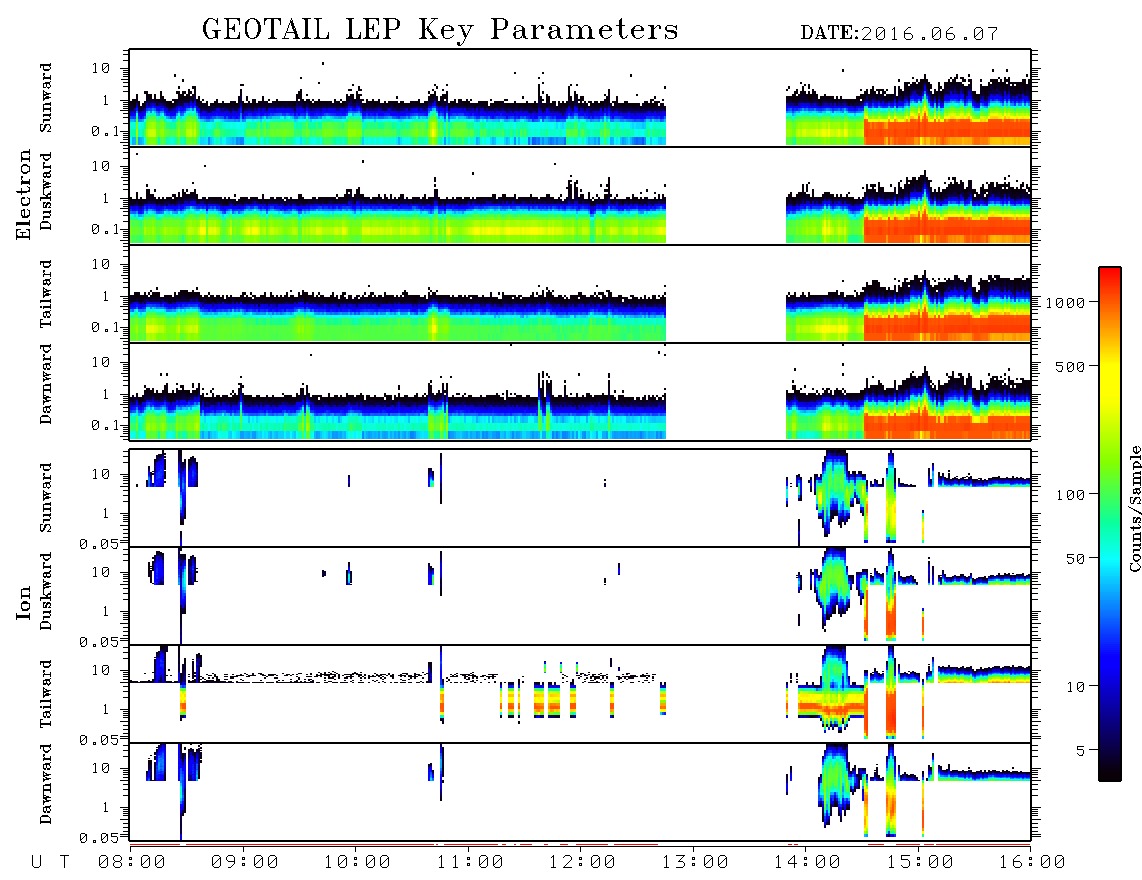Click the Ion Sunward spectrogram panel
Screen dimensions: 1142x880
(580, 498)
